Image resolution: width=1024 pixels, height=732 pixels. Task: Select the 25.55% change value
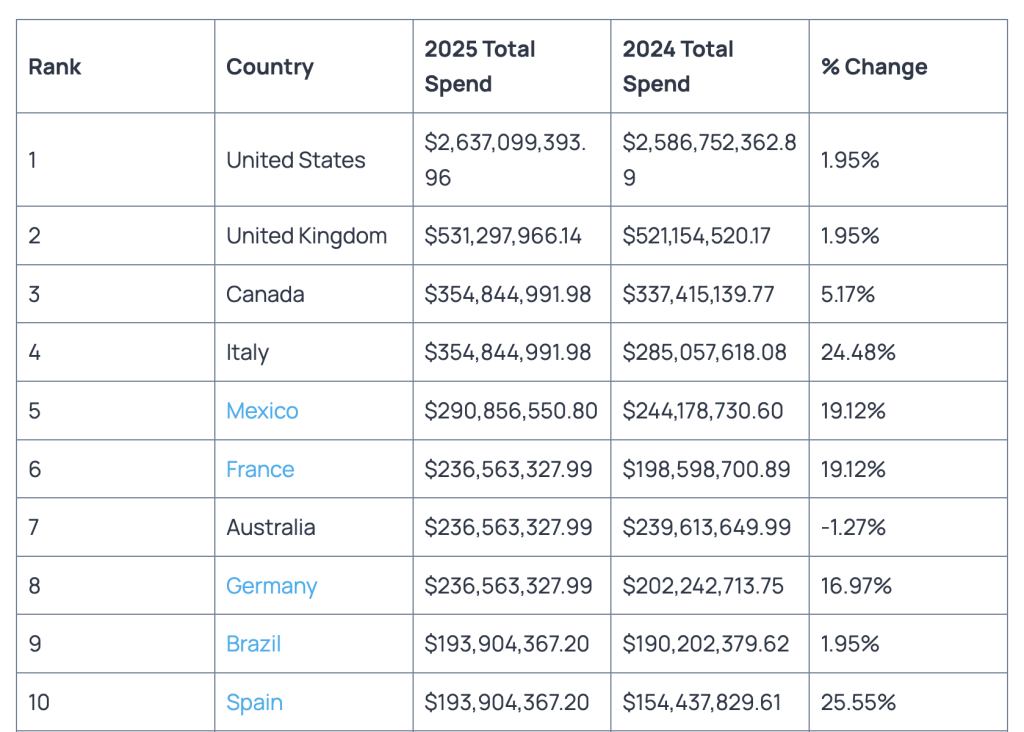coord(858,702)
